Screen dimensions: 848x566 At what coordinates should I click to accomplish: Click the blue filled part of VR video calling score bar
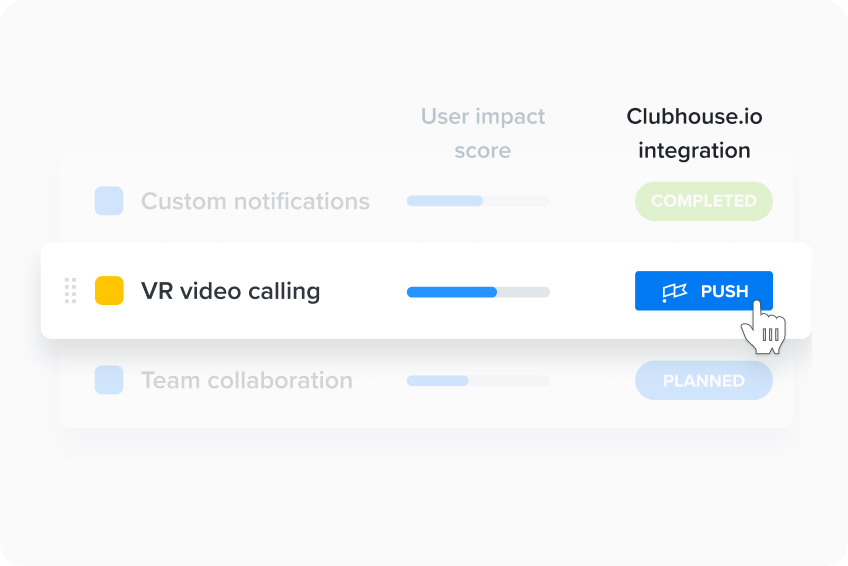tap(452, 292)
